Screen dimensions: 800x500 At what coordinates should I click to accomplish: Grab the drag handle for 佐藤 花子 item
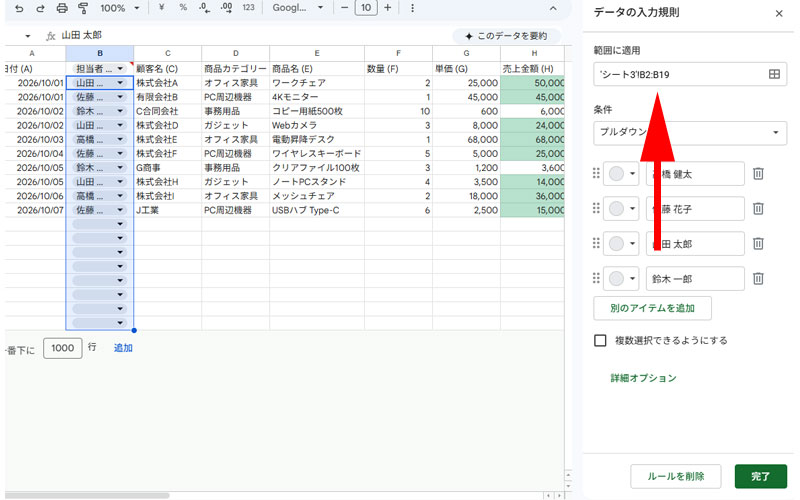pos(596,208)
